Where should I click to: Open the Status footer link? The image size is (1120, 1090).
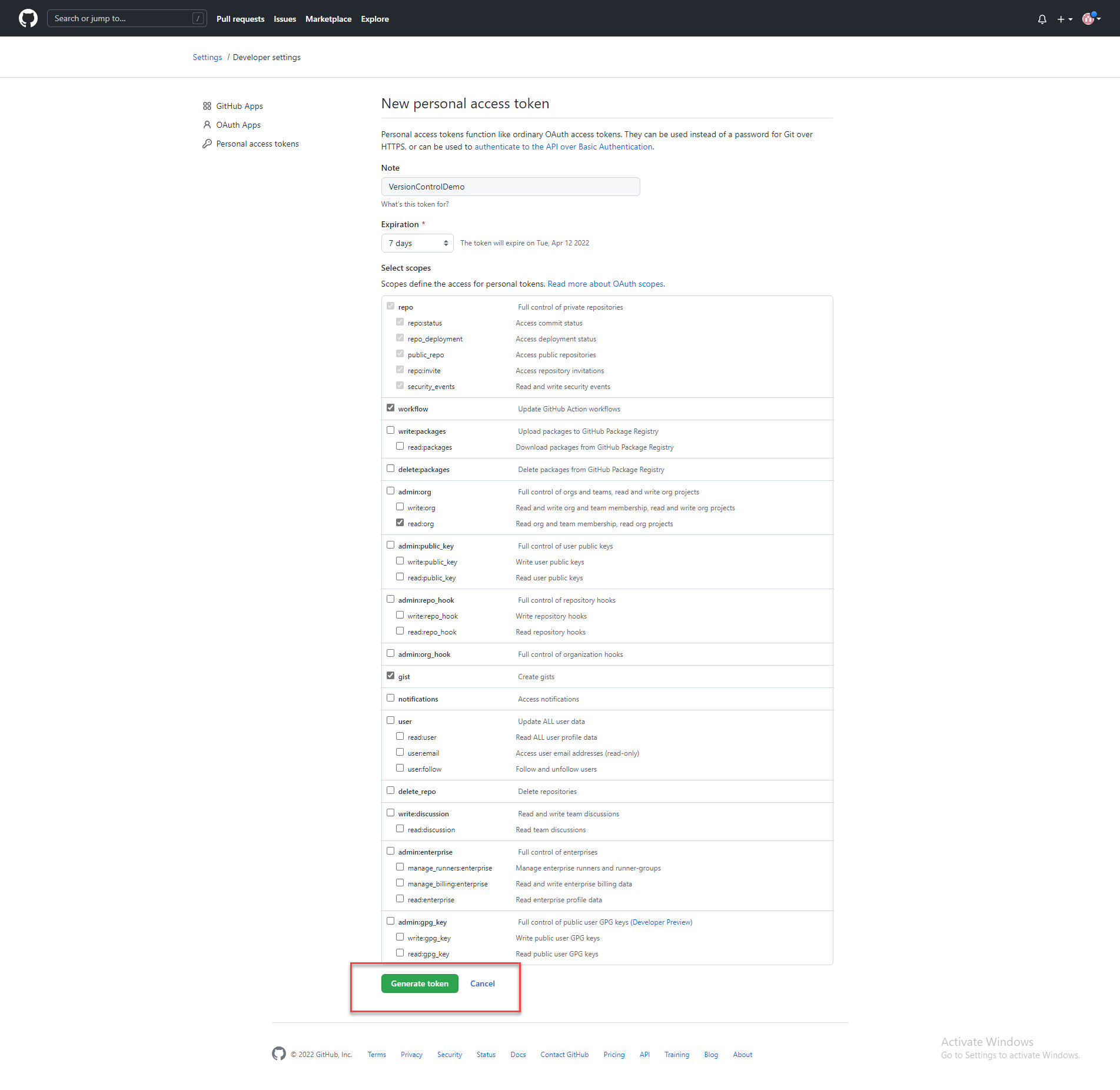point(486,1055)
